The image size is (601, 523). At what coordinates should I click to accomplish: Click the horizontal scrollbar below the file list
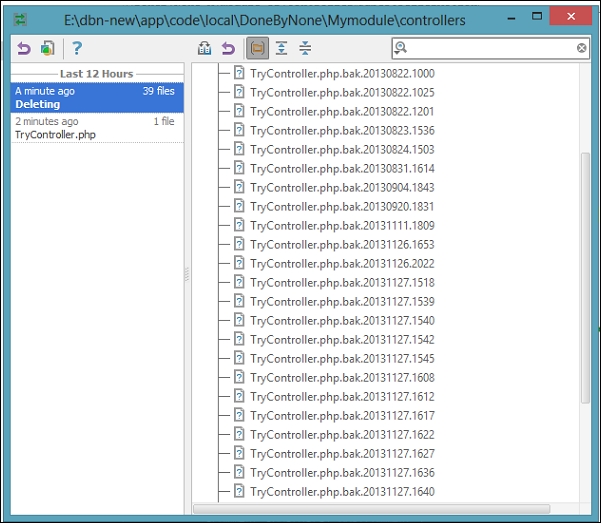371,509
